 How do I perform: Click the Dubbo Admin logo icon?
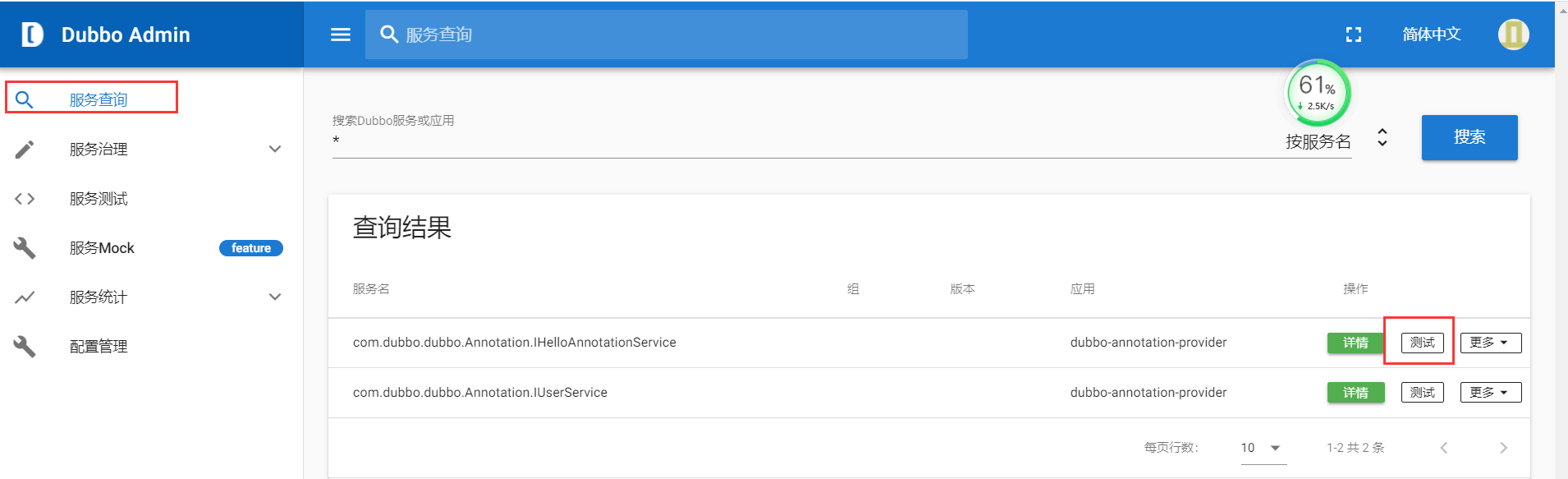32,35
